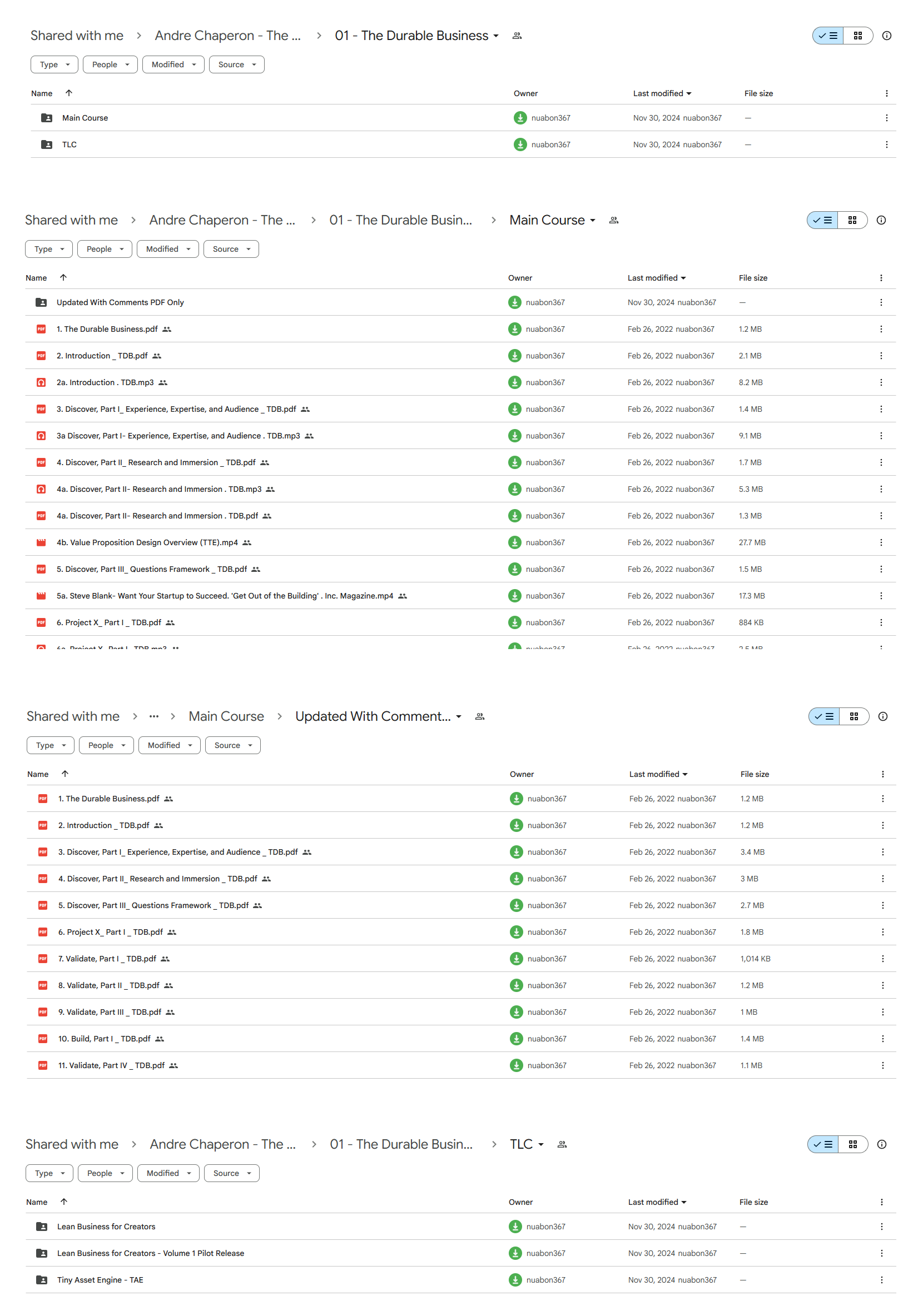Expand the 01 - The Durable Business title dropdown
This screenshot has width=923, height=1316.
pyautogui.click(x=496, y=36)
